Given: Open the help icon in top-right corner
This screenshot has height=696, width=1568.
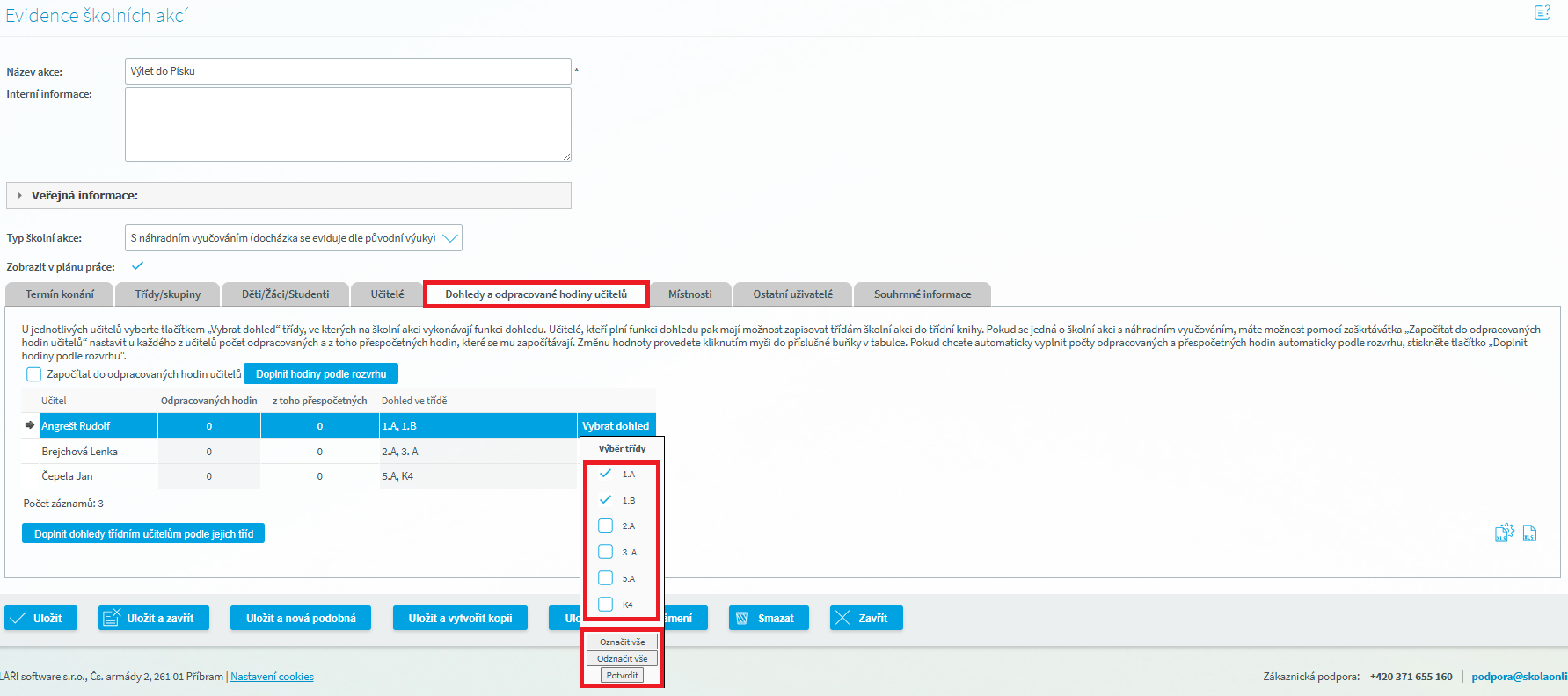Looking at the screenshot, I should [1542, 13].
